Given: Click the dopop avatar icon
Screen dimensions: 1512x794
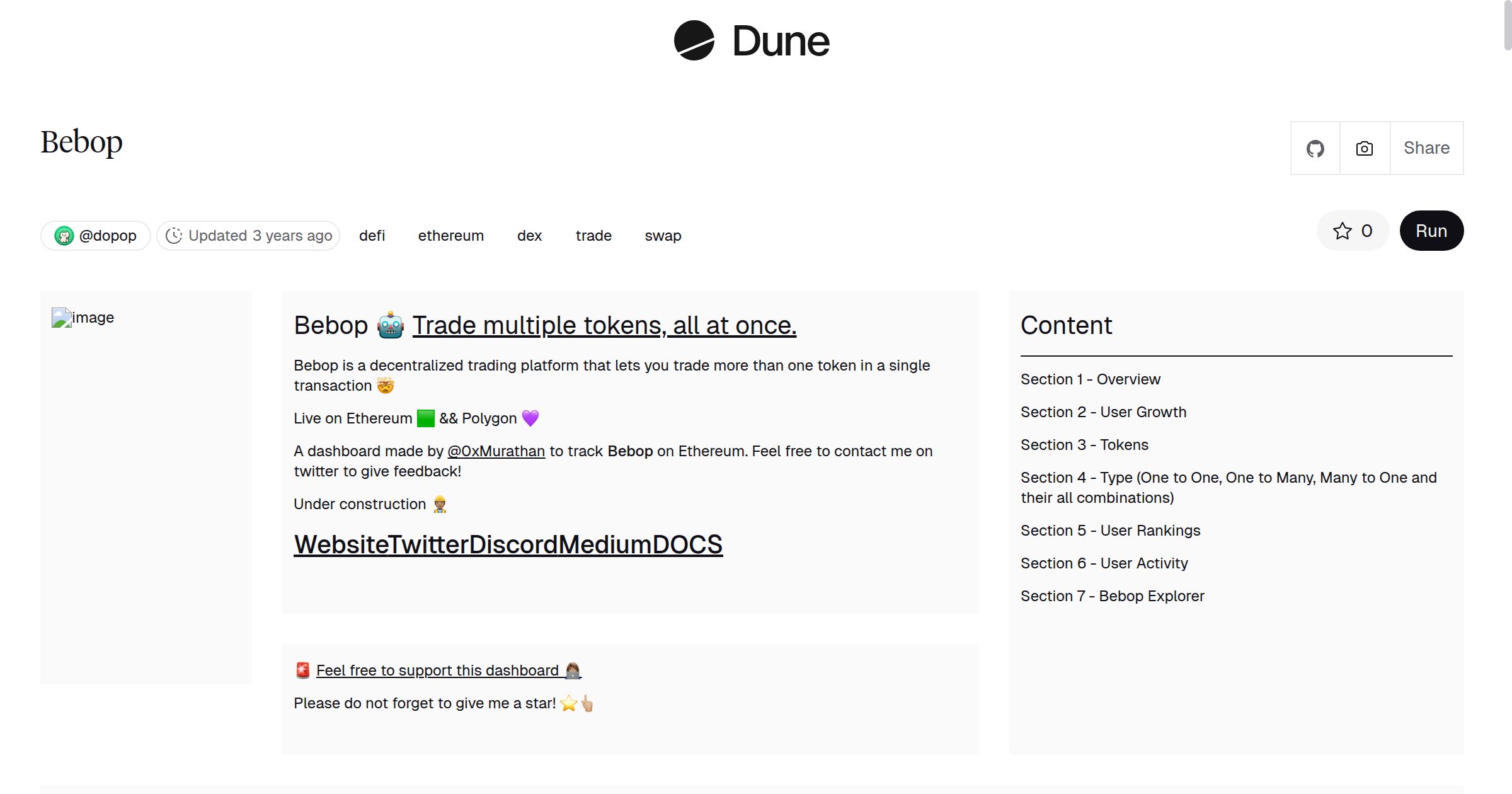Looking at the screenshot, I should (64, 236).
